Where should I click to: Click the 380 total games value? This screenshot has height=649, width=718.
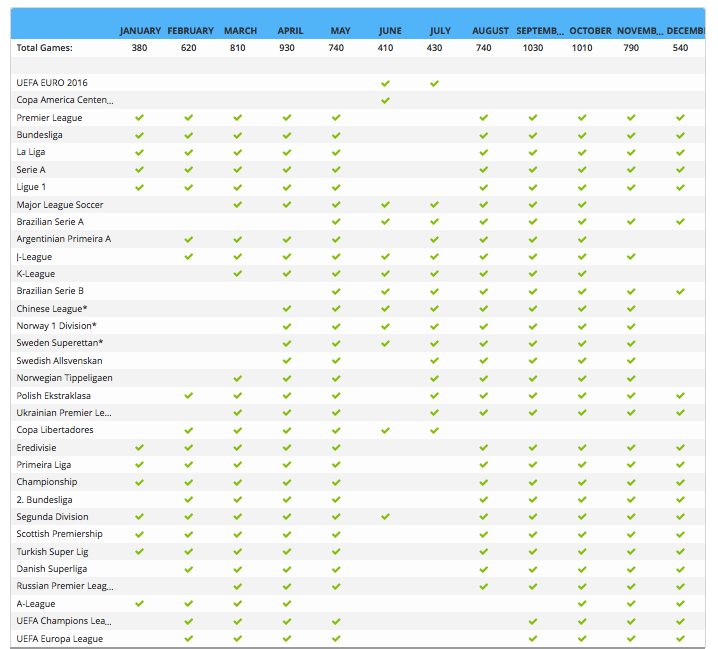click(x=140, y=48)
